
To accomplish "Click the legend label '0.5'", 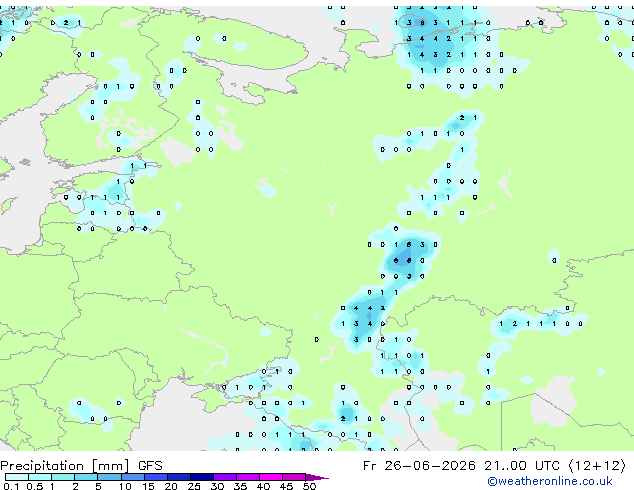I will 35,486.
